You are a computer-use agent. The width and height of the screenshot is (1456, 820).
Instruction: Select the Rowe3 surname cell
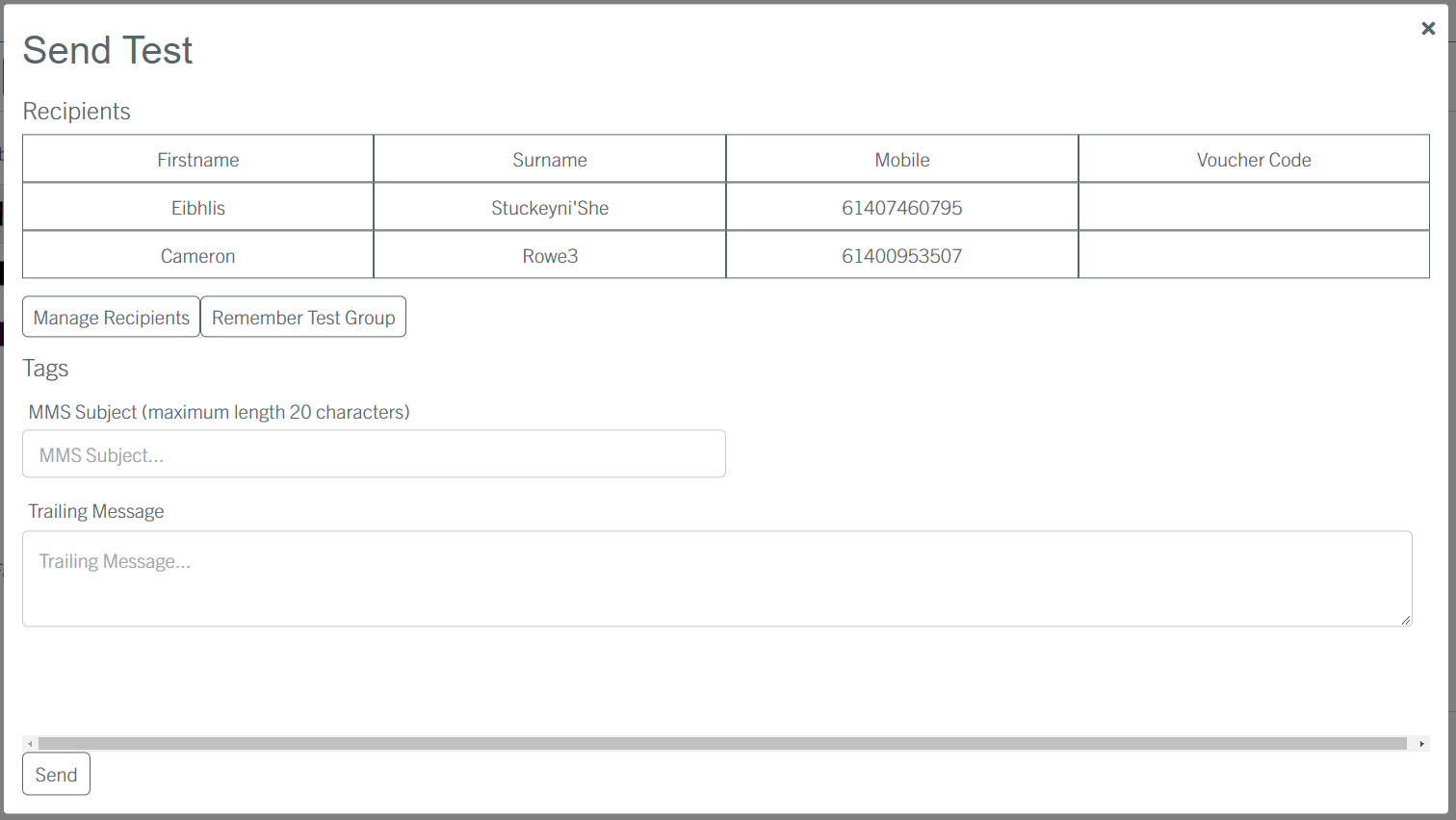coord(549,256)
